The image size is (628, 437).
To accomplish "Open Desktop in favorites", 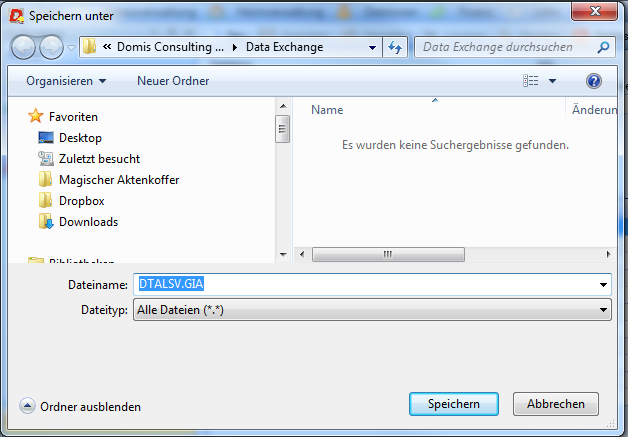I will point(80,138).
